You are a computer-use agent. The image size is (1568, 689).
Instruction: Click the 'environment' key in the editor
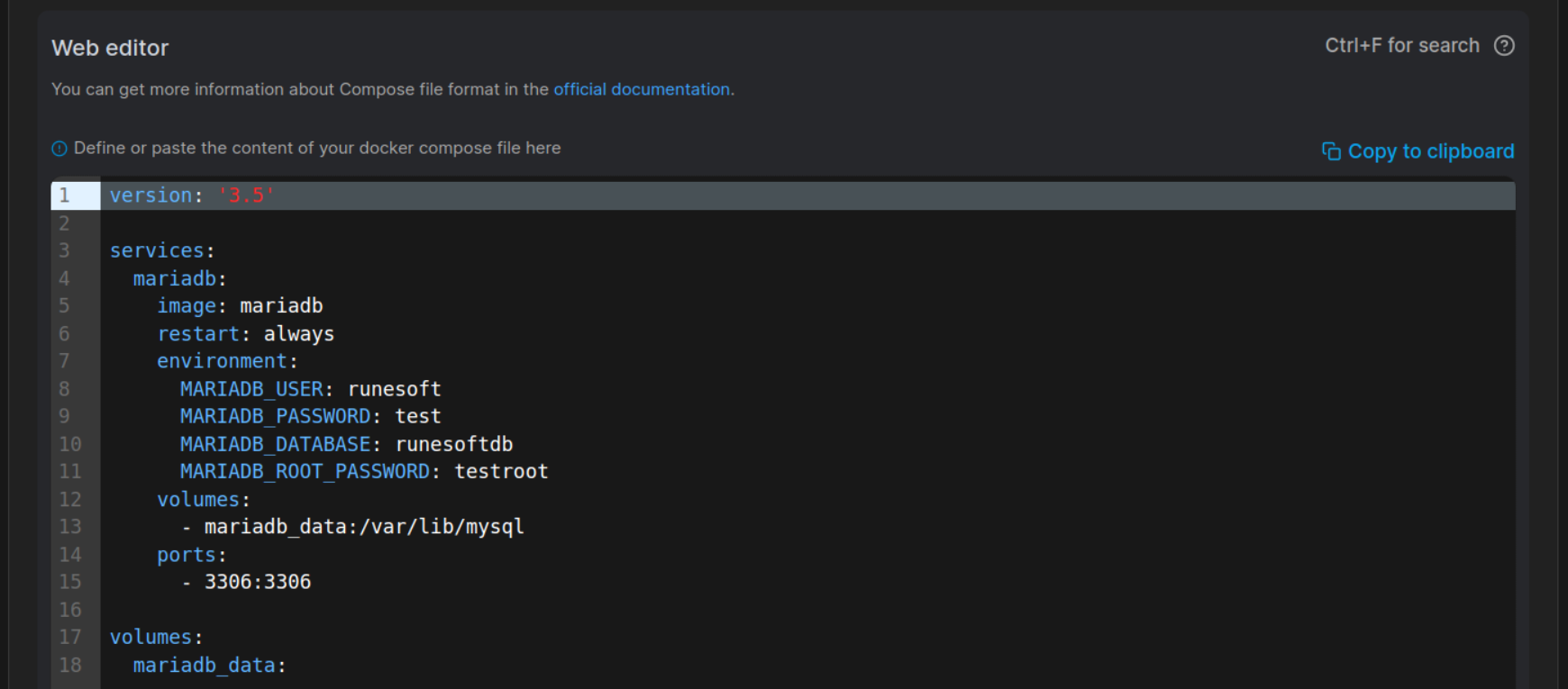coord(222,361)
